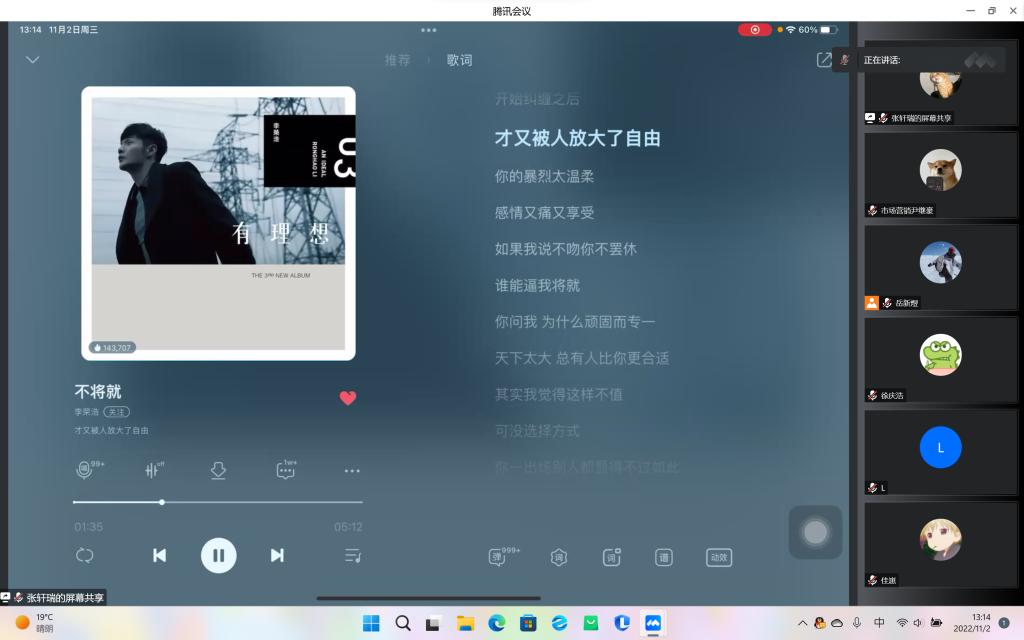Click the highlighted lyric 才又被人放大了自由
Screen dimensions: 1024x640
tap(577, 138)
